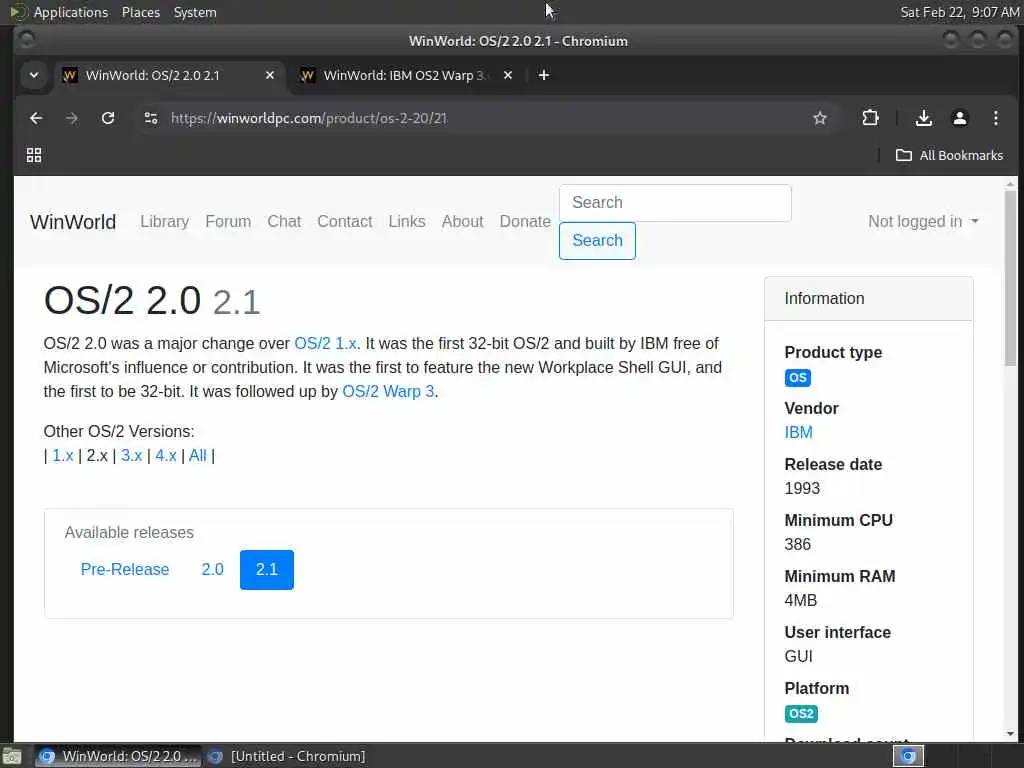Screen dimensions: 1024x768
Task: Open the apps grid in bookmarks bar
Action: tap(34, 155)
